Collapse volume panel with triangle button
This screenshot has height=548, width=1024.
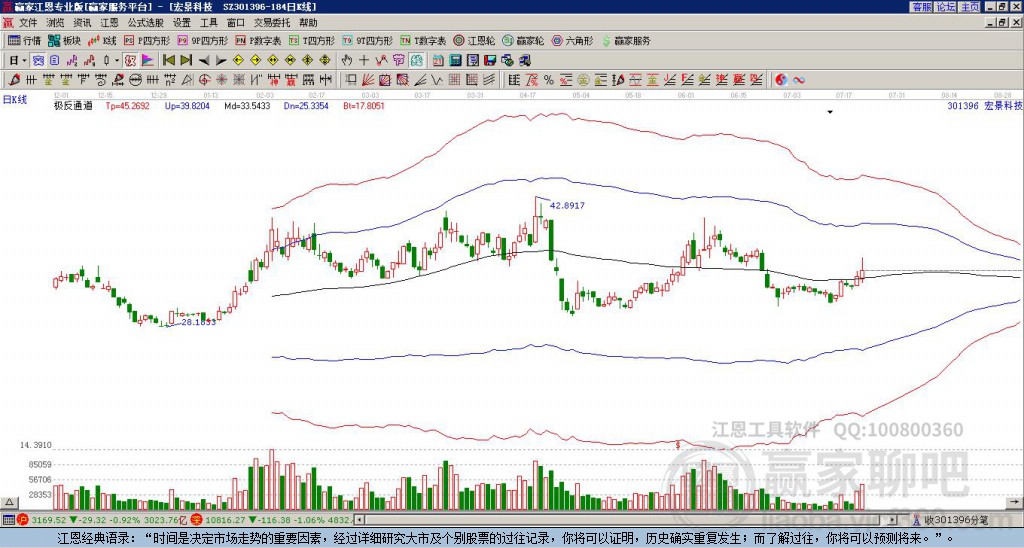click(x=9, y=502)
